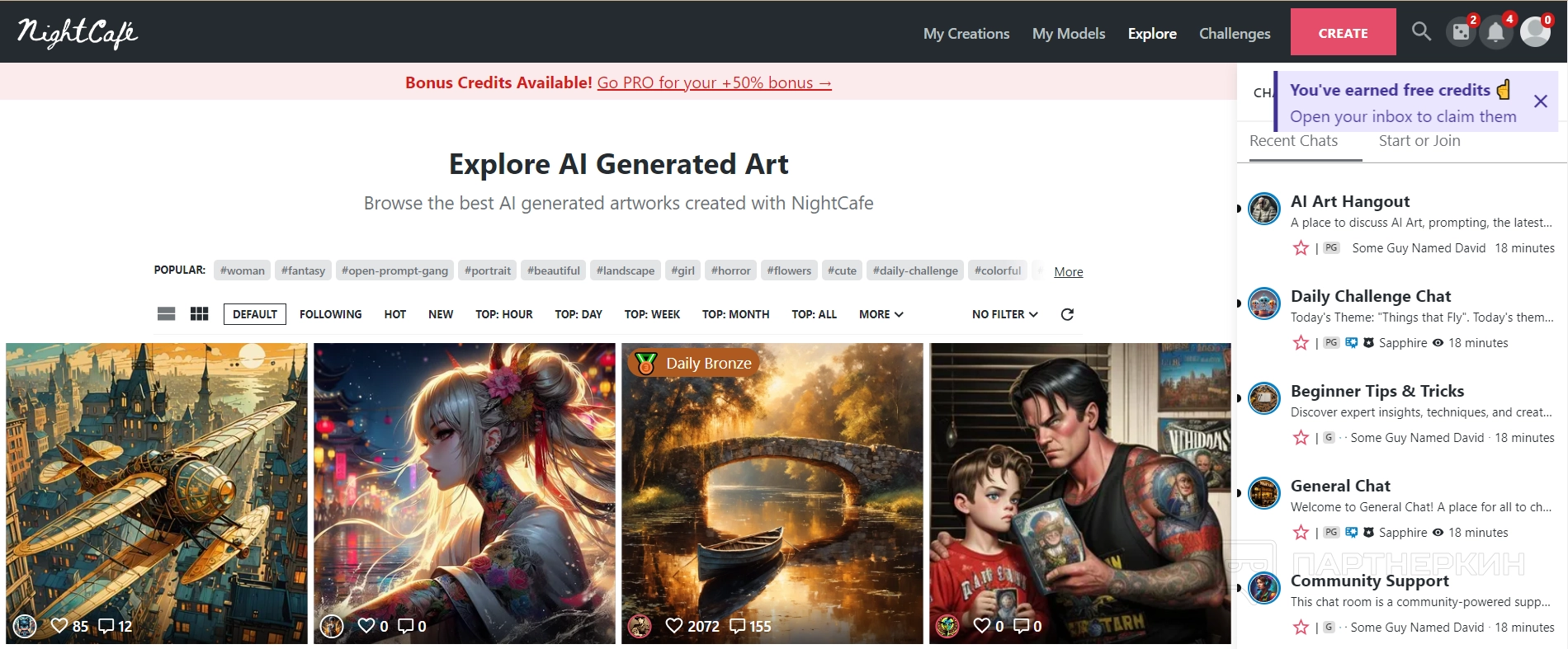The height and width of the screenshot is (649, 1568).
Task: Open the user profile avatar
Action: [x=1535, y=32]
